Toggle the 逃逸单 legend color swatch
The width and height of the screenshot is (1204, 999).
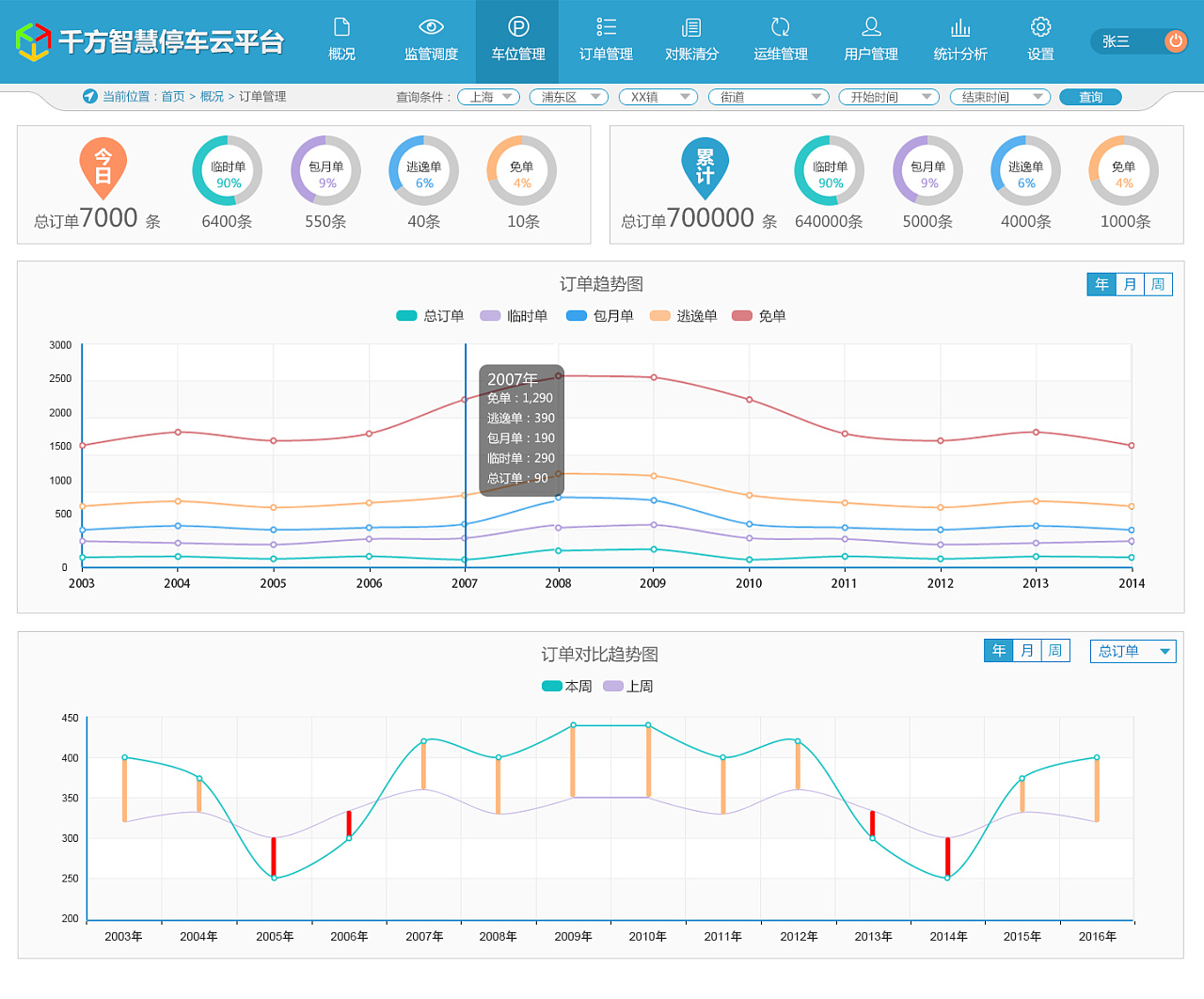point(660,316)
